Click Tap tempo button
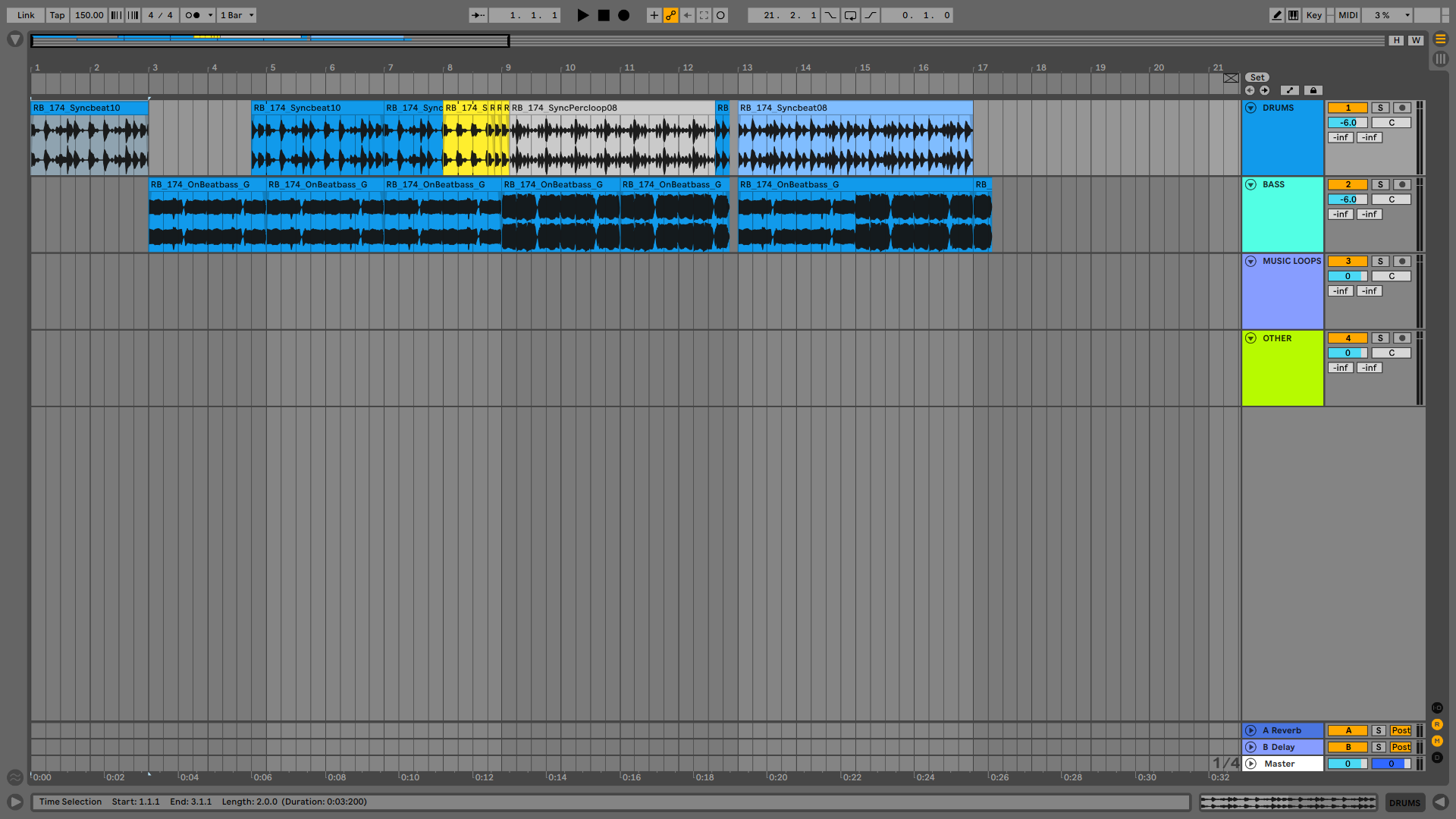The height and width of the screenshot is (819, 1456). pyautogui.click(x=57, y=15)
